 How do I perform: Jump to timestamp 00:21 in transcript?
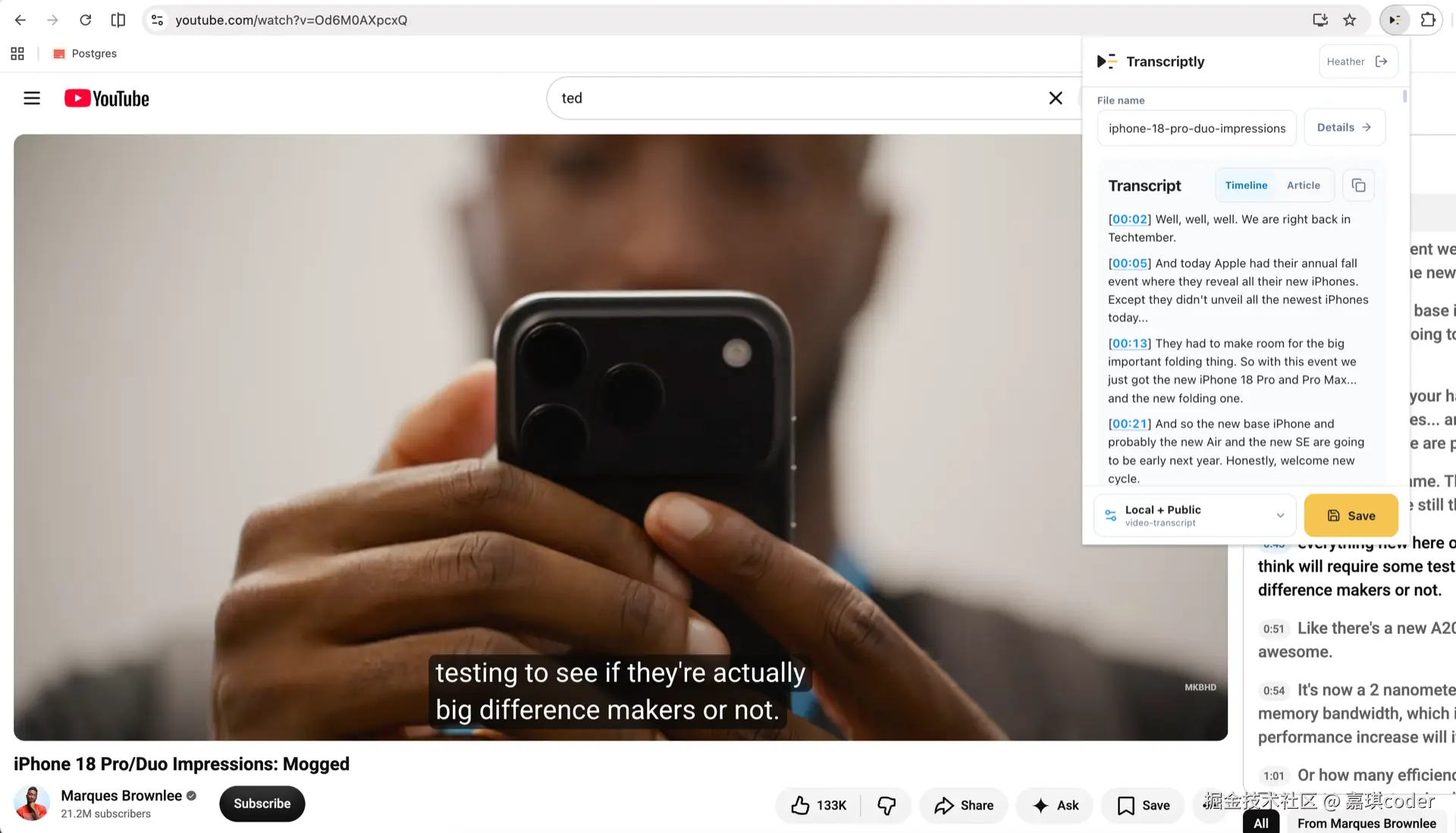(x=1130, y=424)
